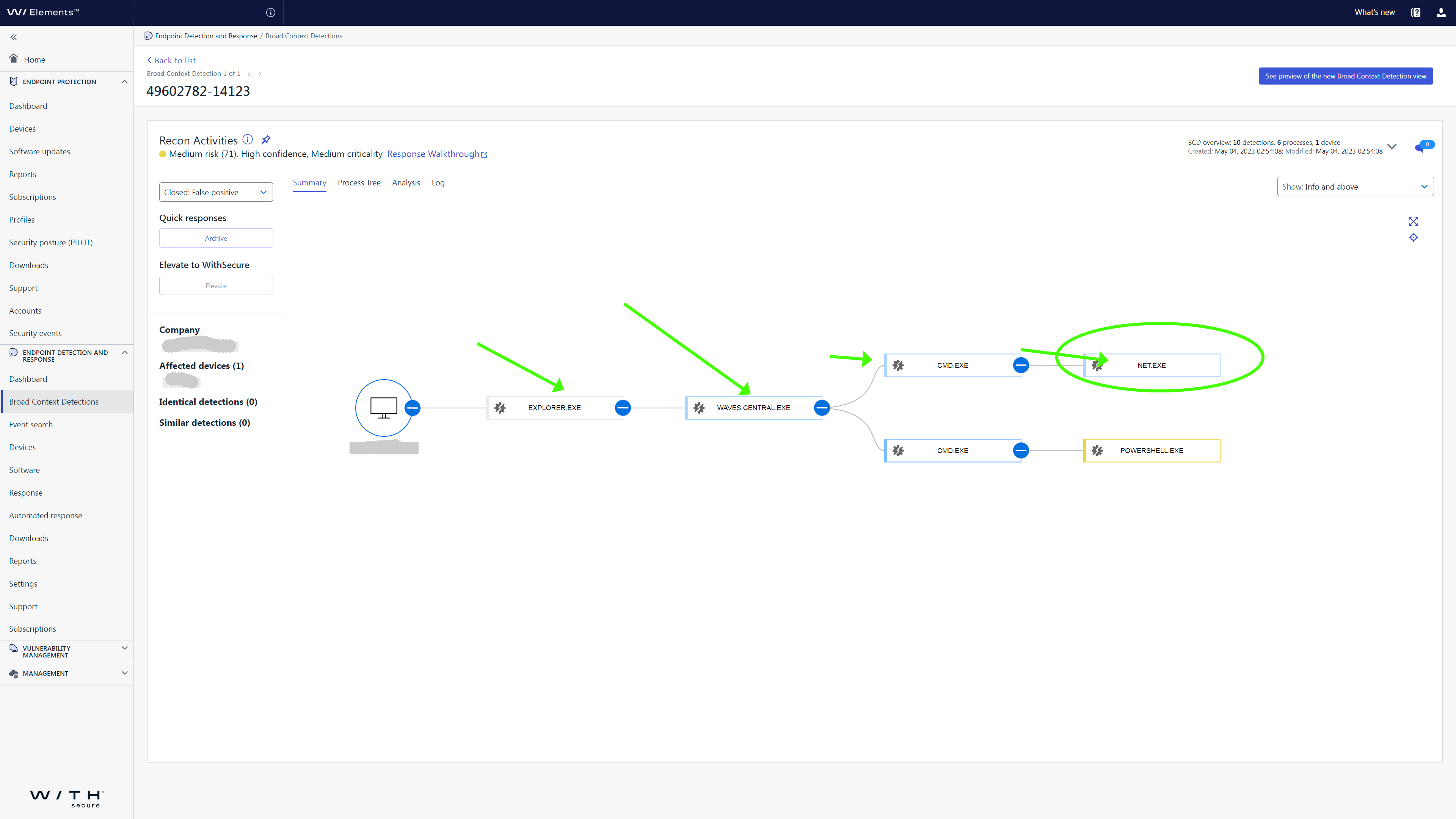This screenshot has height=819, width=1456.
Task: Open Show: Info and above filter dropdown
Action: pos(1355,187)
